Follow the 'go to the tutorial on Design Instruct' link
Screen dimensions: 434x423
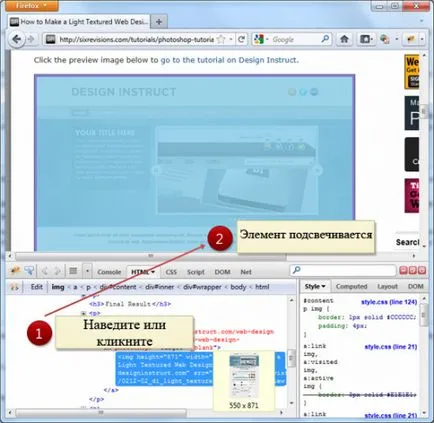tap(229, 60)
